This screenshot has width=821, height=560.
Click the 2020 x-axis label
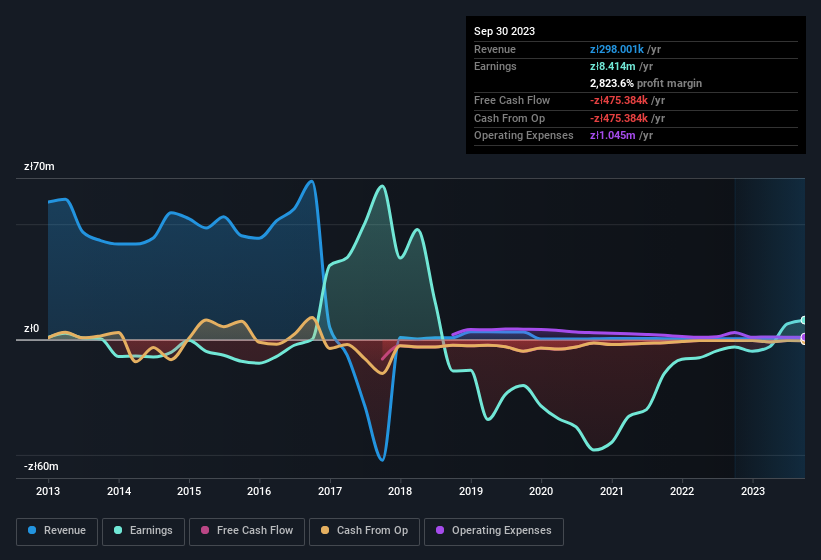click(x=541, y=491)
